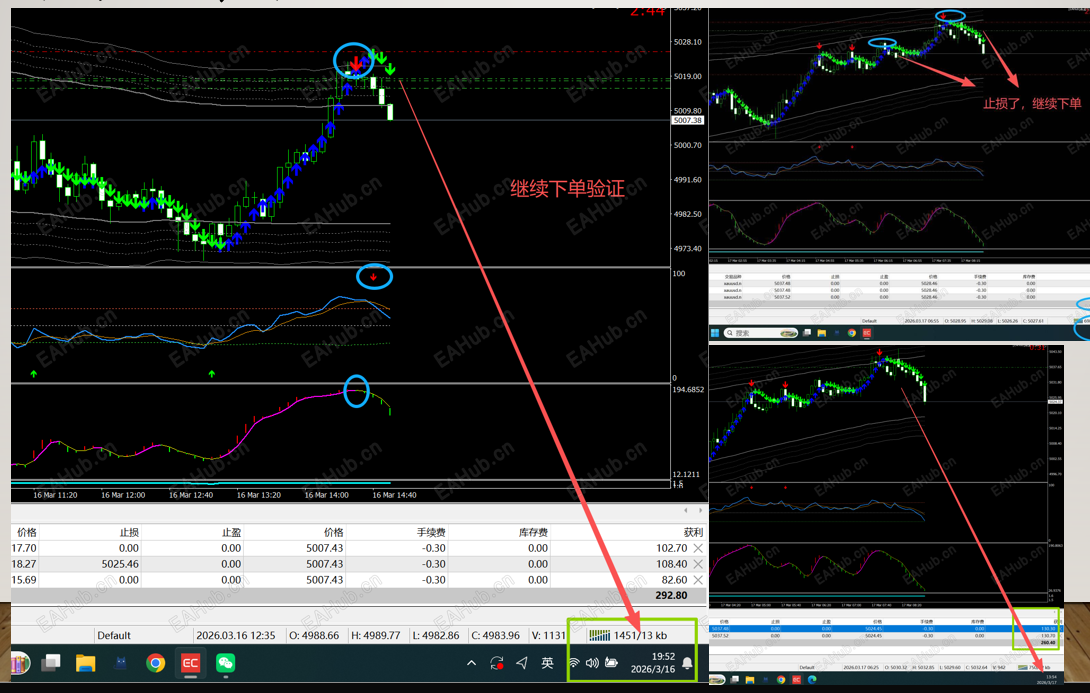Open File Explorer from the taskbar
The width and height of the screenshot is (1090, 693).
point(86,663)
